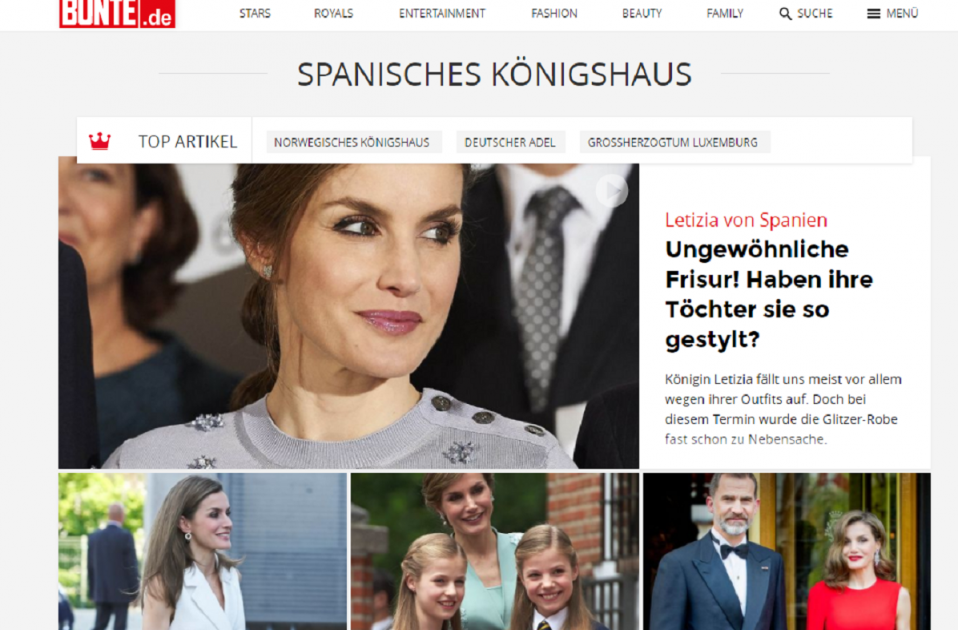The height and width of the screenshot is (630, 958).
Task: Open the Deutscher Adel tag
Action: [510, 142]
